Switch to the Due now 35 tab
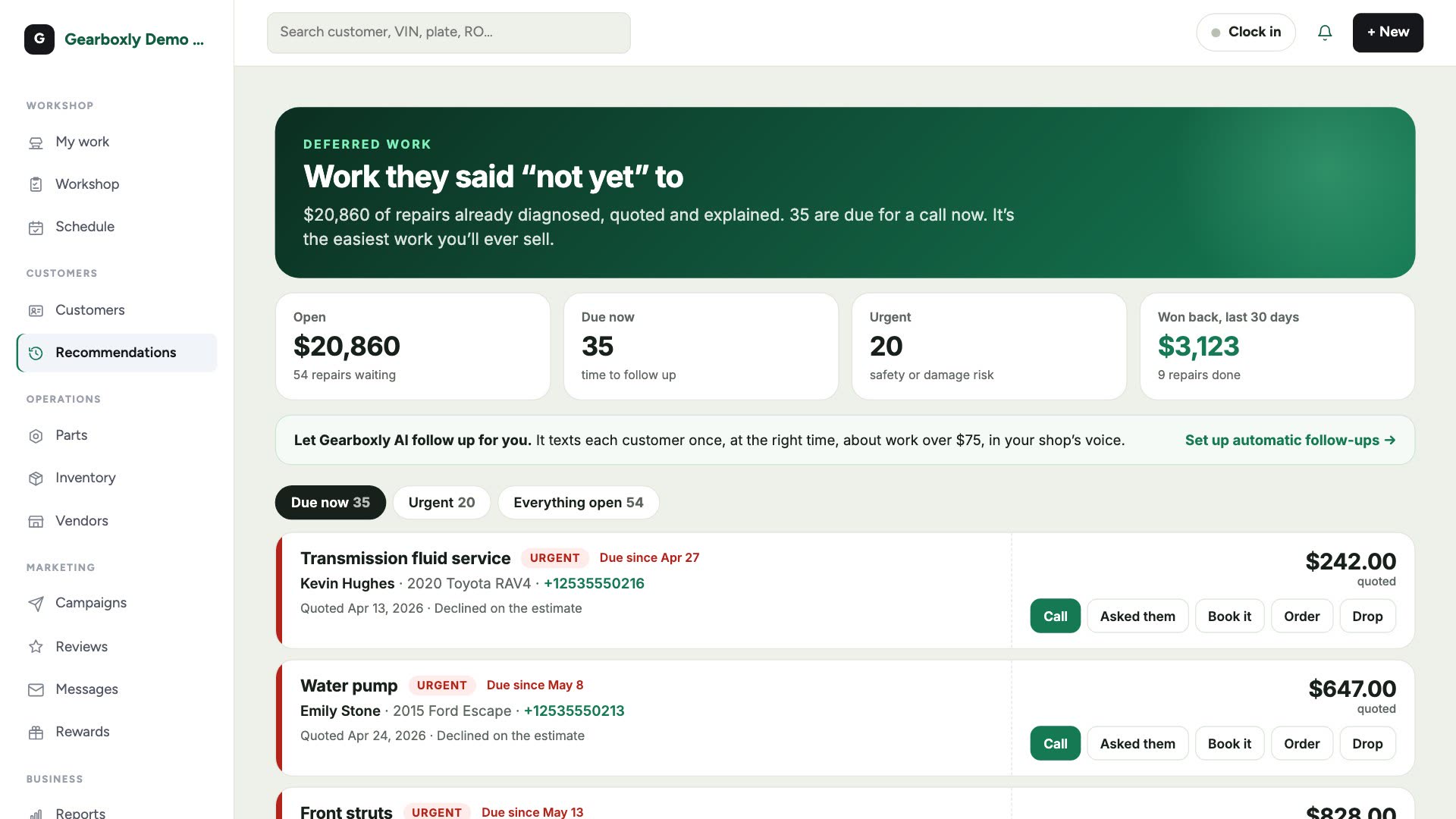Viewport: 1456px width, 819px height. click(x=331, y=503)
